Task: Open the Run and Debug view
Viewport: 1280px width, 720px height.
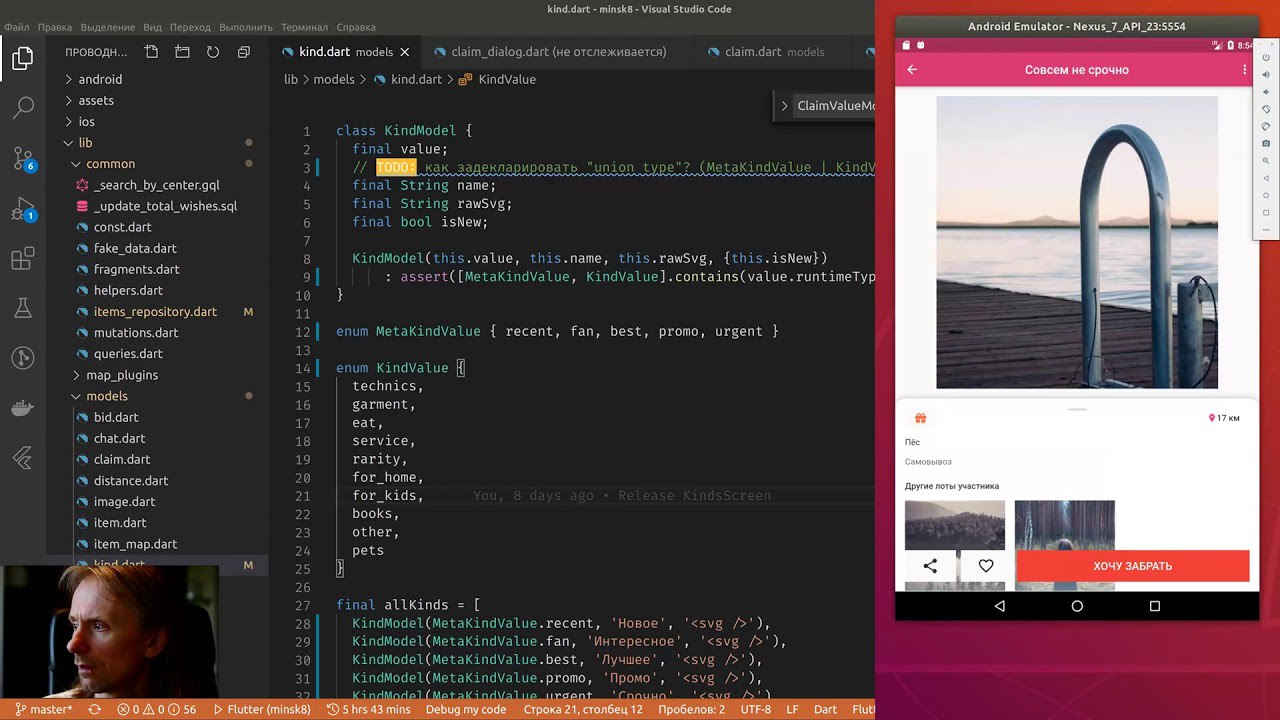Action: pos(23,210)
